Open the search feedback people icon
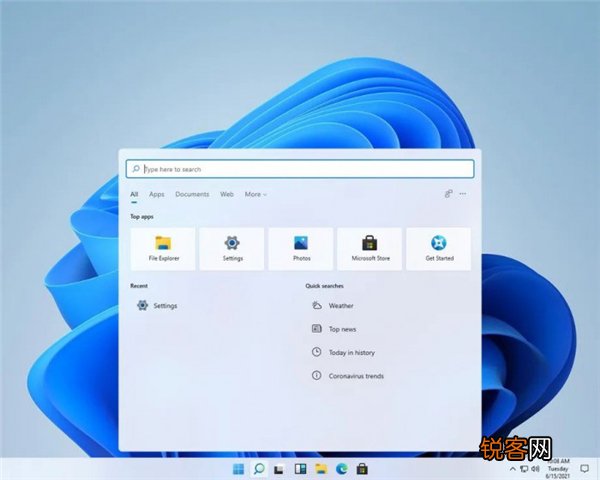This screenshot has height=480, width=600. (448, 194)
